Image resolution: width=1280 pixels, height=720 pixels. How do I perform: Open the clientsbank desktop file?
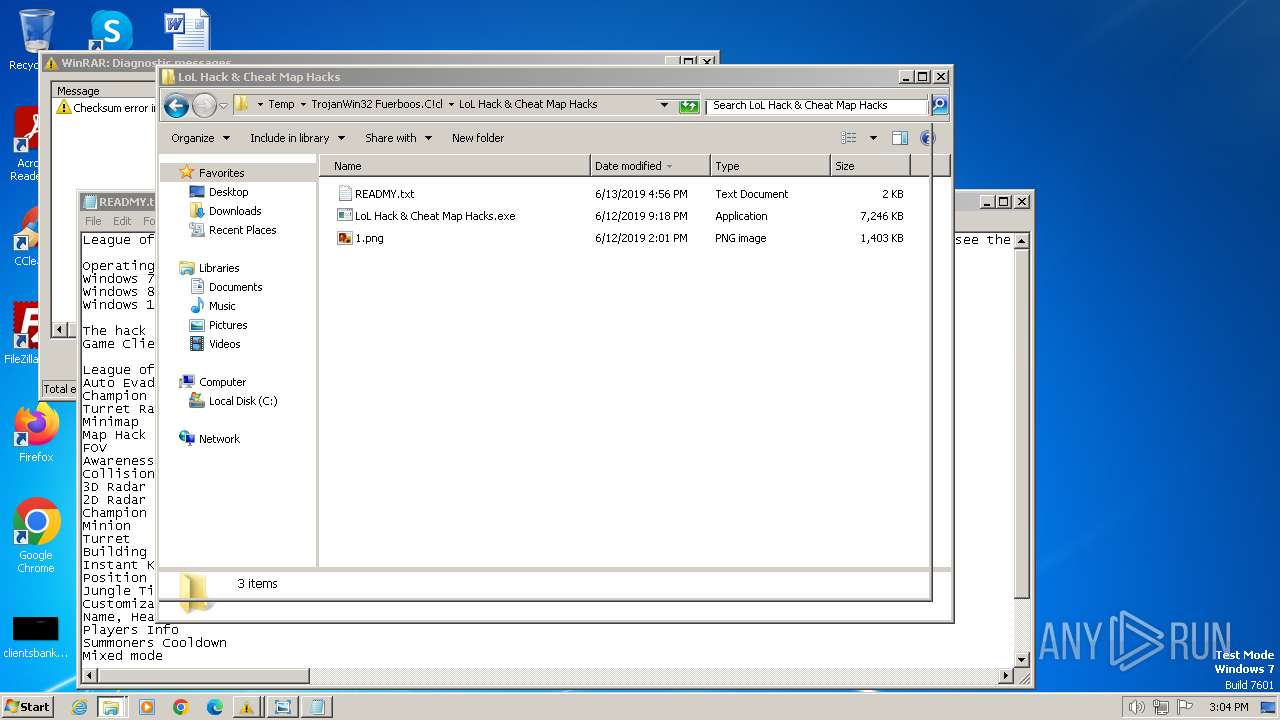coord(36,636)
